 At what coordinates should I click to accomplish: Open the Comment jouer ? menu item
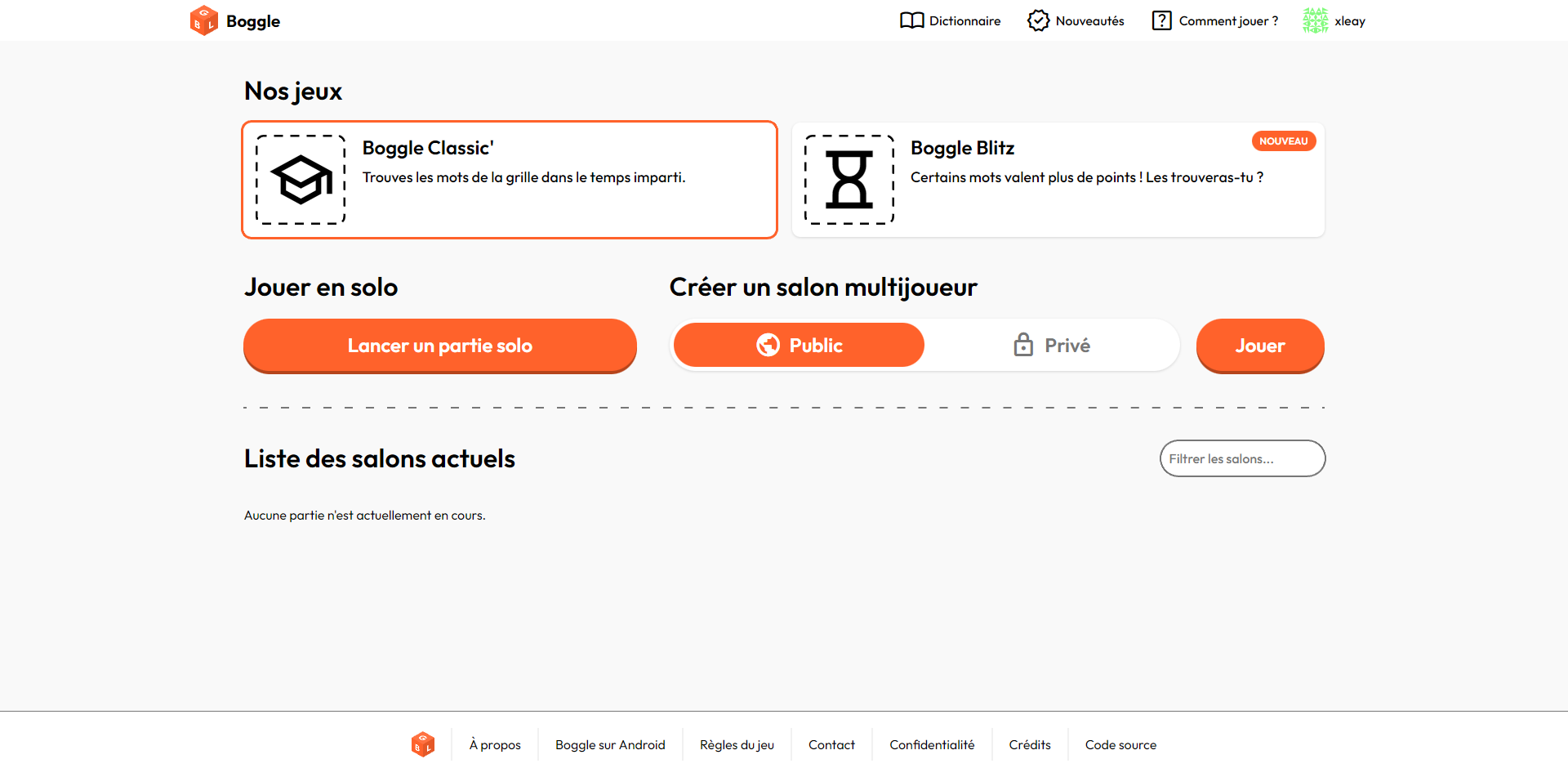1215,20
